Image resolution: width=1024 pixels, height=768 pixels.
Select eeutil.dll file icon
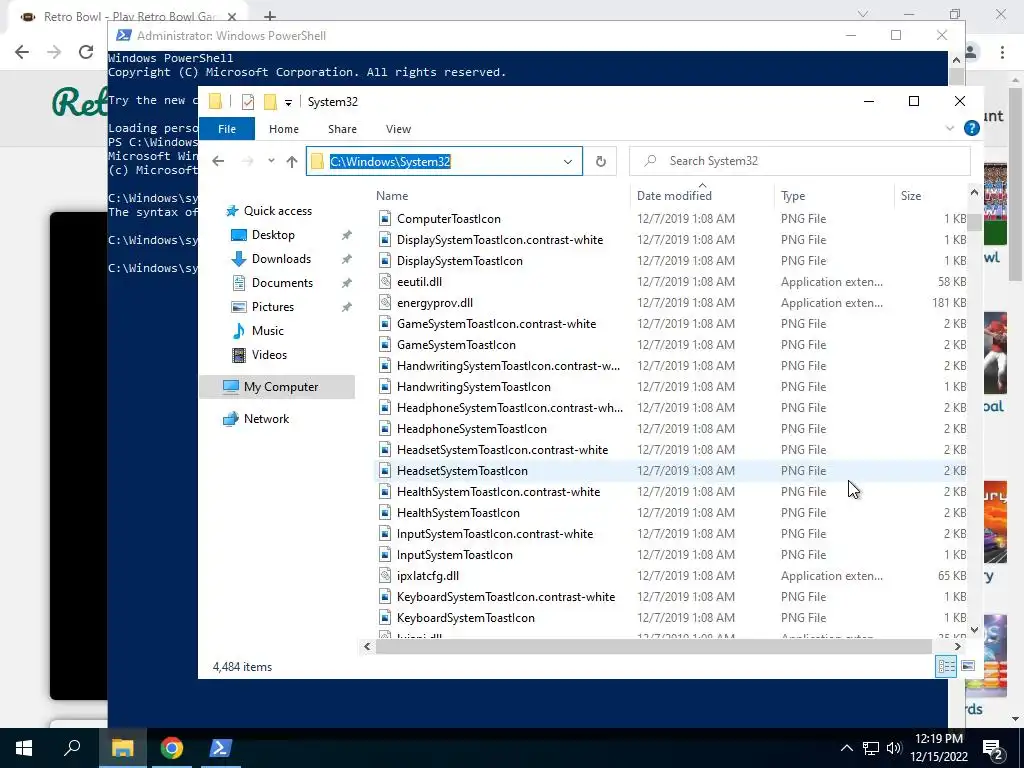click(385, 281)
